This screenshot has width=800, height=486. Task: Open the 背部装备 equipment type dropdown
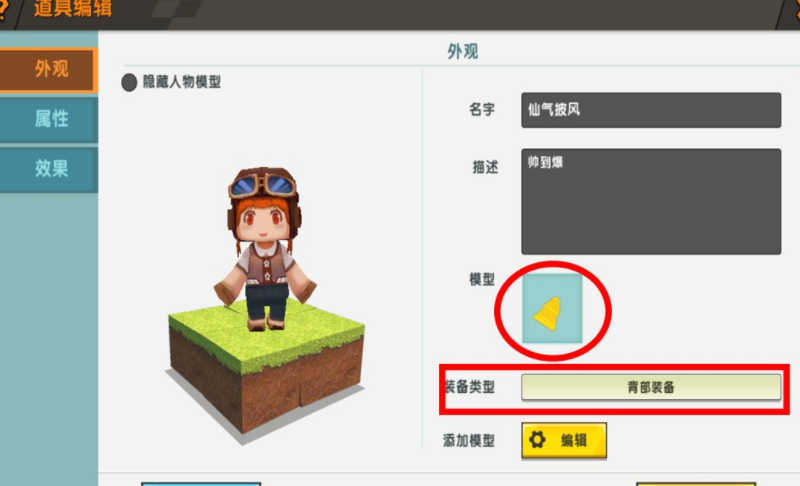651,387
